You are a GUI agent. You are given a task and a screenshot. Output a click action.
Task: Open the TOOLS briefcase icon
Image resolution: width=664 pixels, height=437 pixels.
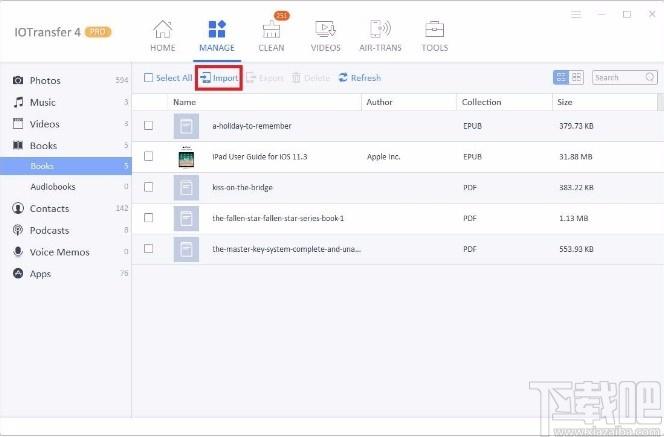(x=434, y=29)
